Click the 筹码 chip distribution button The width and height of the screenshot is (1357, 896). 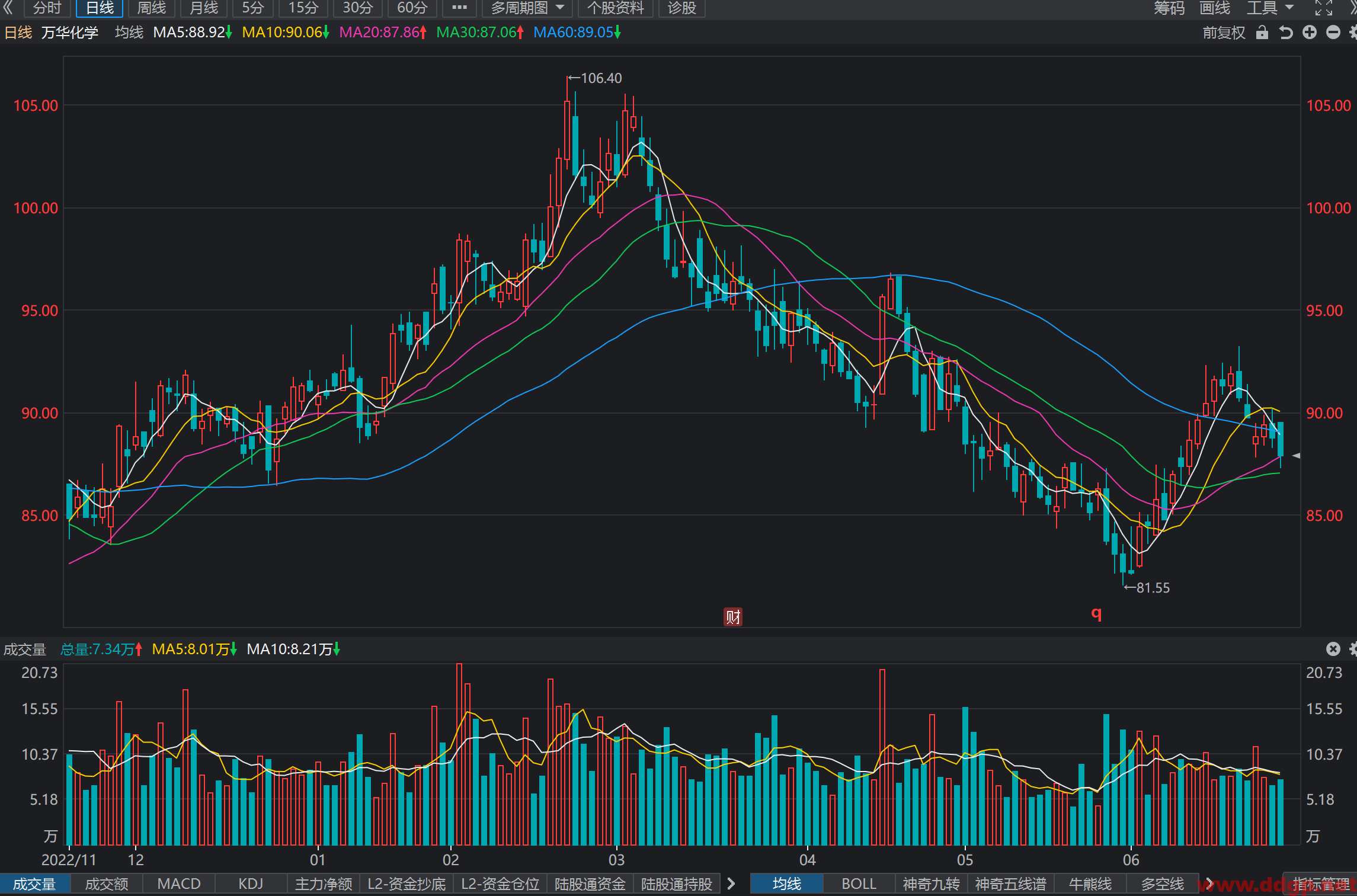1169,8
